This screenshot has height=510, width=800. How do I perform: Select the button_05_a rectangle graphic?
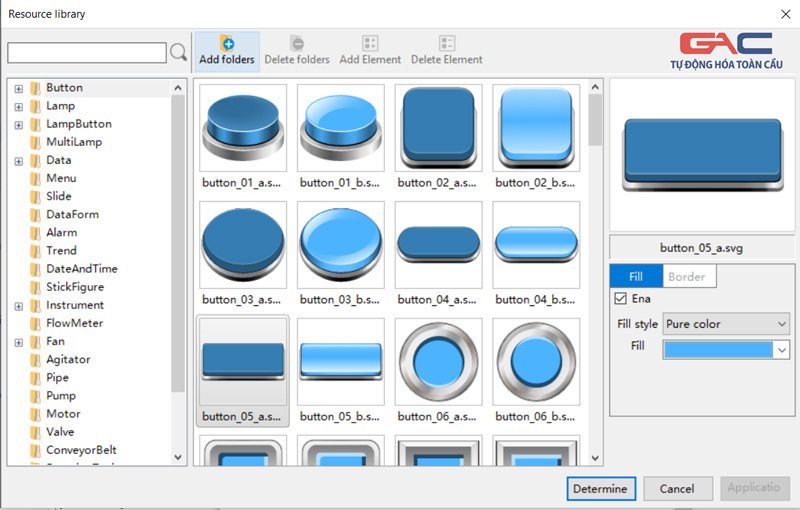coord(243,362)
